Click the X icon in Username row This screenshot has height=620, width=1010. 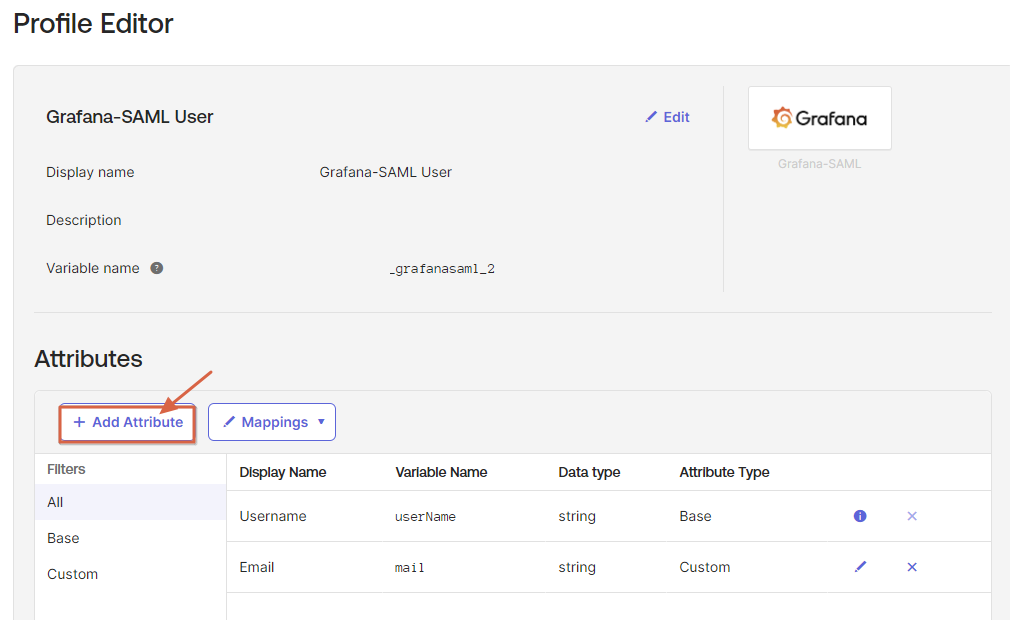pos(912,516)
